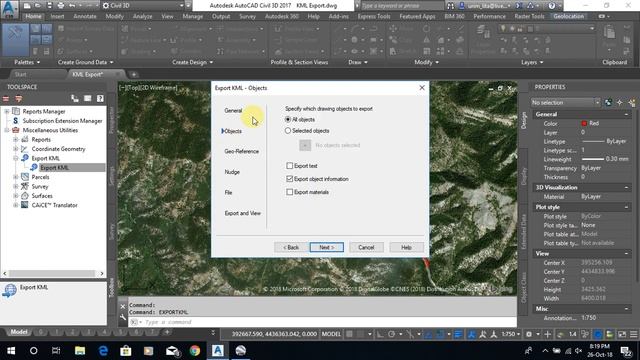Open the Windows Start menu
This screenshot has width=640, height=360.
tap(11, 351)
